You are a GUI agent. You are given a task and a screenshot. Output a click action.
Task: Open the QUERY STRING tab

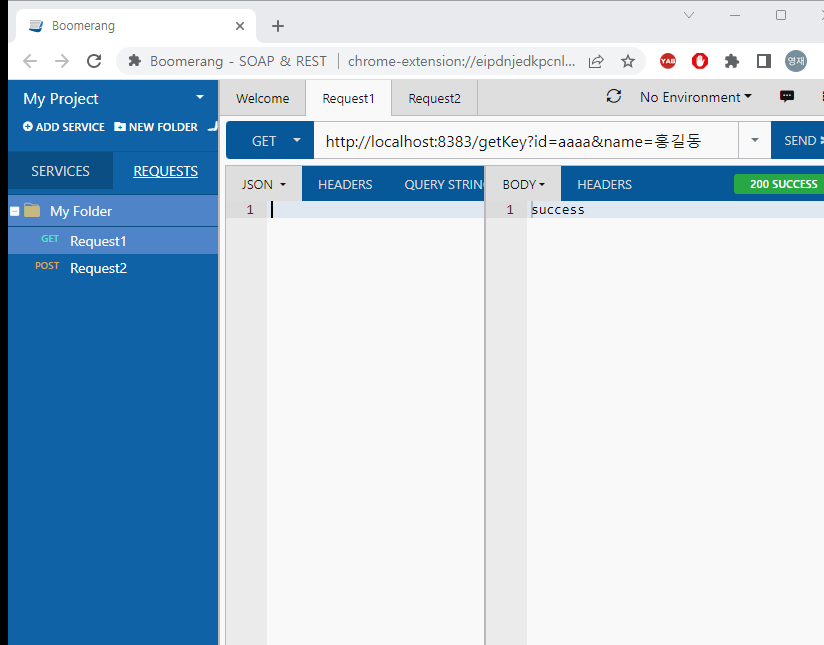pyautogui.click(x=444, y=185)
